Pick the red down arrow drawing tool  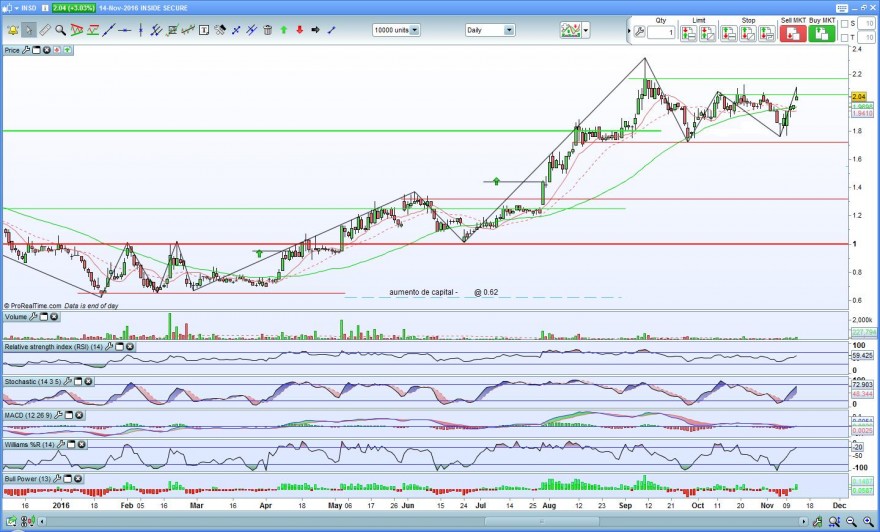click(299, 30)
